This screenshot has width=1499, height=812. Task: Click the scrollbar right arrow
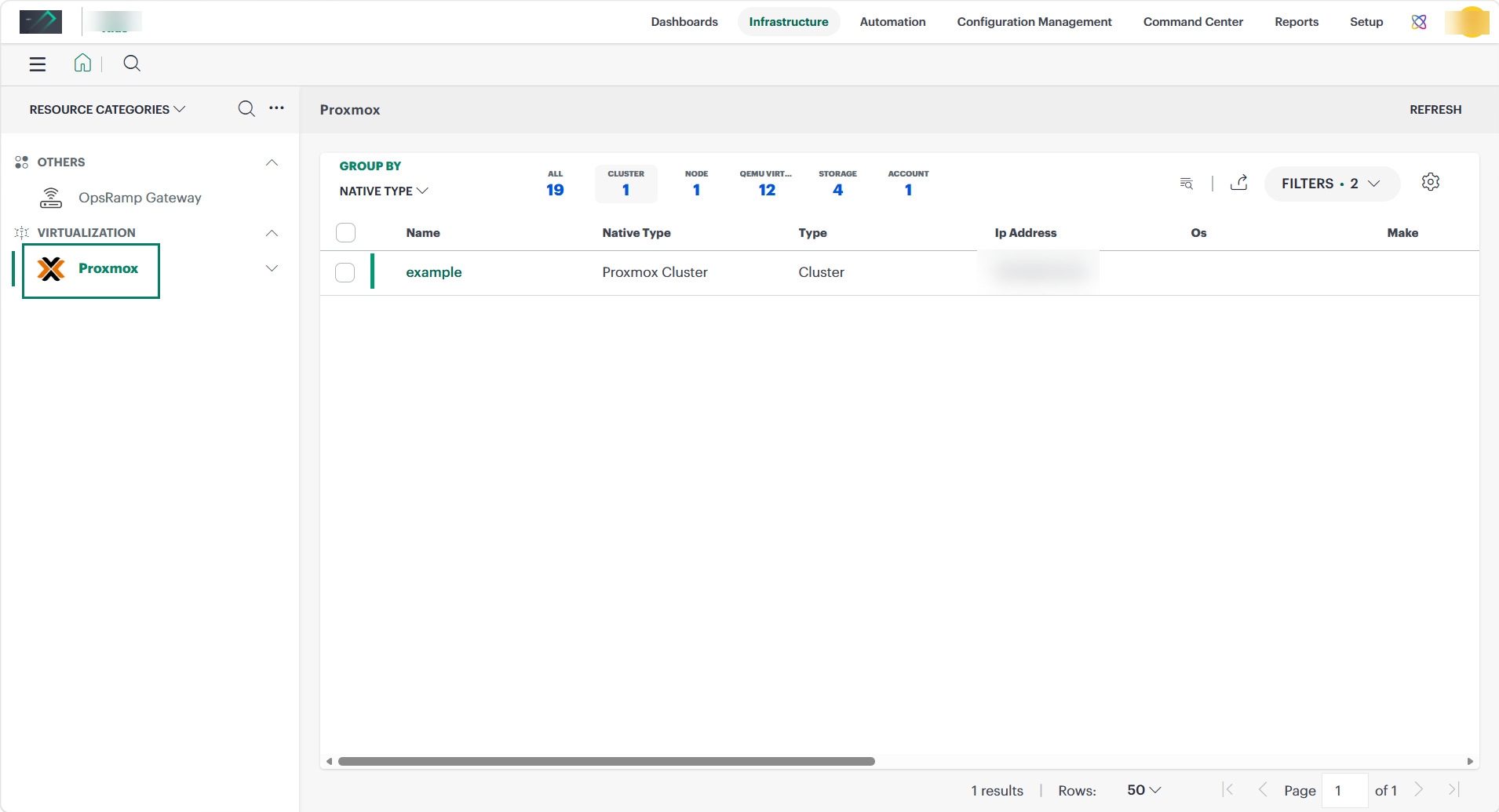click(1470, 761)
